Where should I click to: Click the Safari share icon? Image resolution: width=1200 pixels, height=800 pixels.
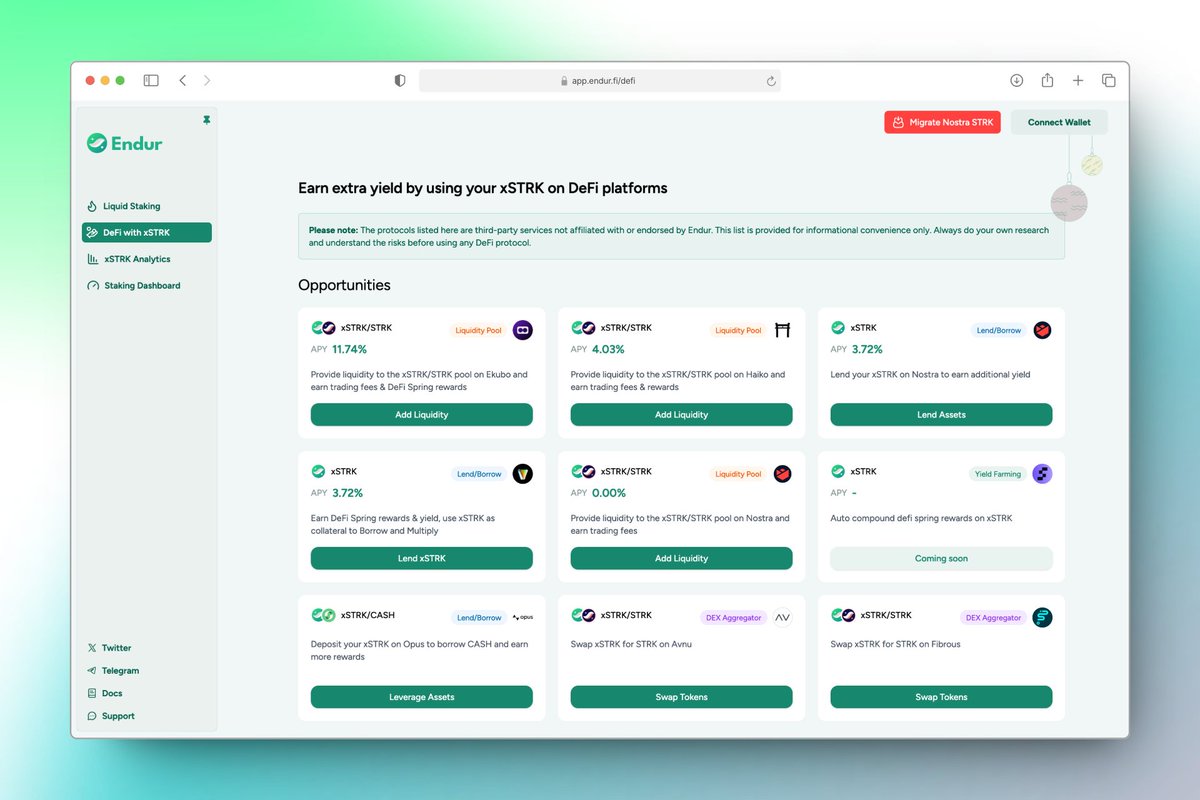click(x=1048, y=80)
